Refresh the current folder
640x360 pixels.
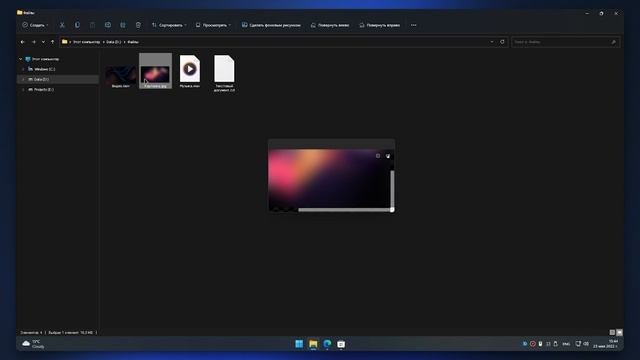[x=502, y=42]
